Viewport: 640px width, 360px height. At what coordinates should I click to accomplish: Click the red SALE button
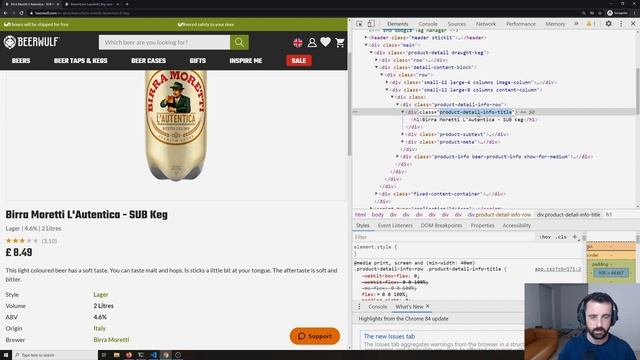tap(299, 60)
